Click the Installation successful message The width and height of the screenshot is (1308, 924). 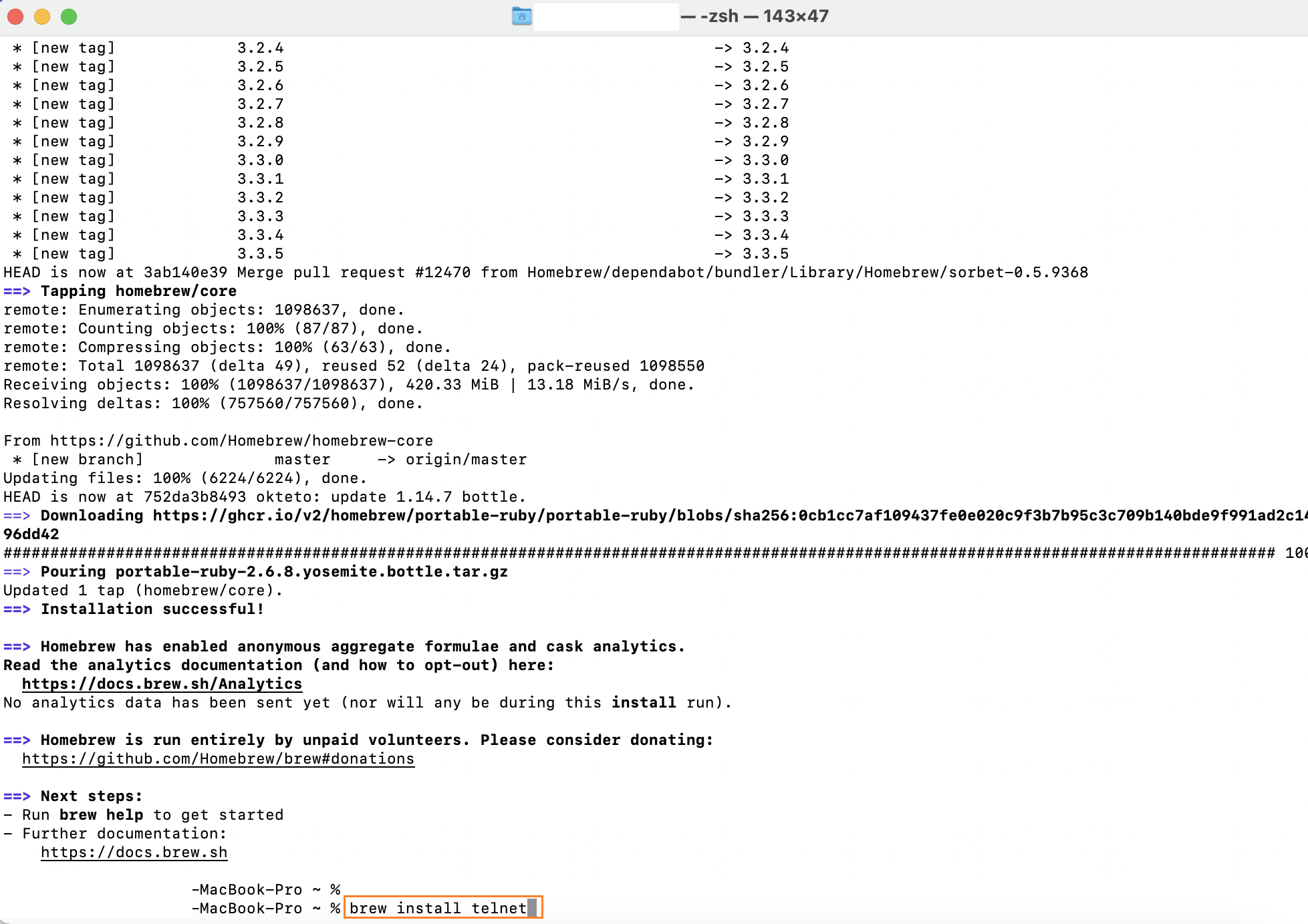[x=152, y=609]
